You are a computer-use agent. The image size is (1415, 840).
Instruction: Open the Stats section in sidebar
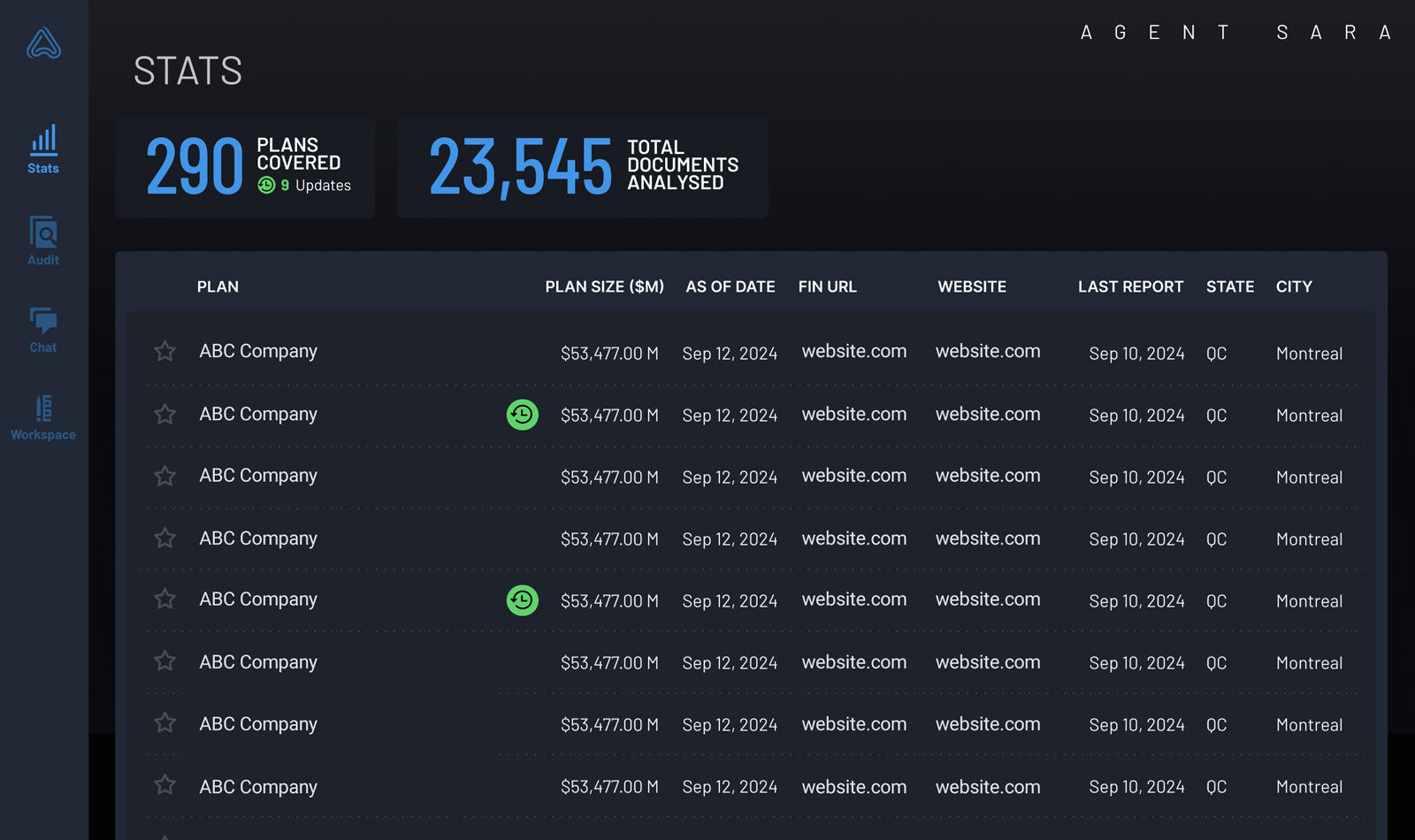click(x=43, y=149)
